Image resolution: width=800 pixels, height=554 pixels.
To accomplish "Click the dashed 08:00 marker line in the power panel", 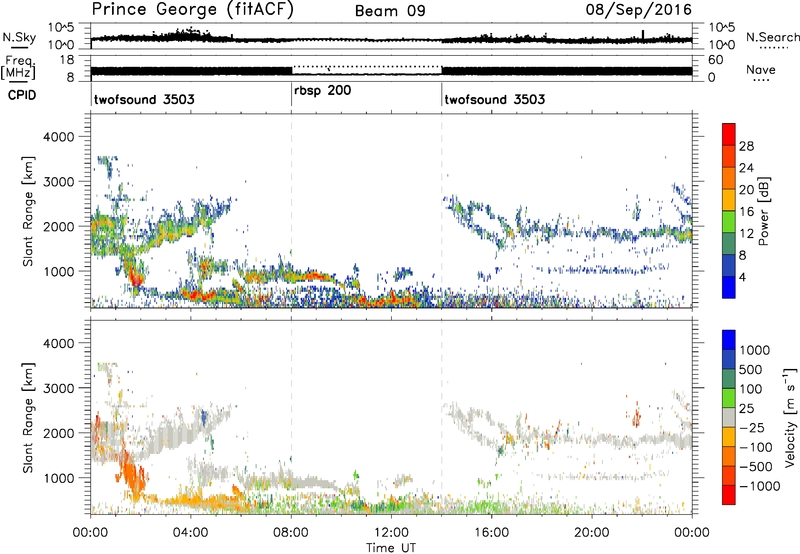I will tap(291, 211).
